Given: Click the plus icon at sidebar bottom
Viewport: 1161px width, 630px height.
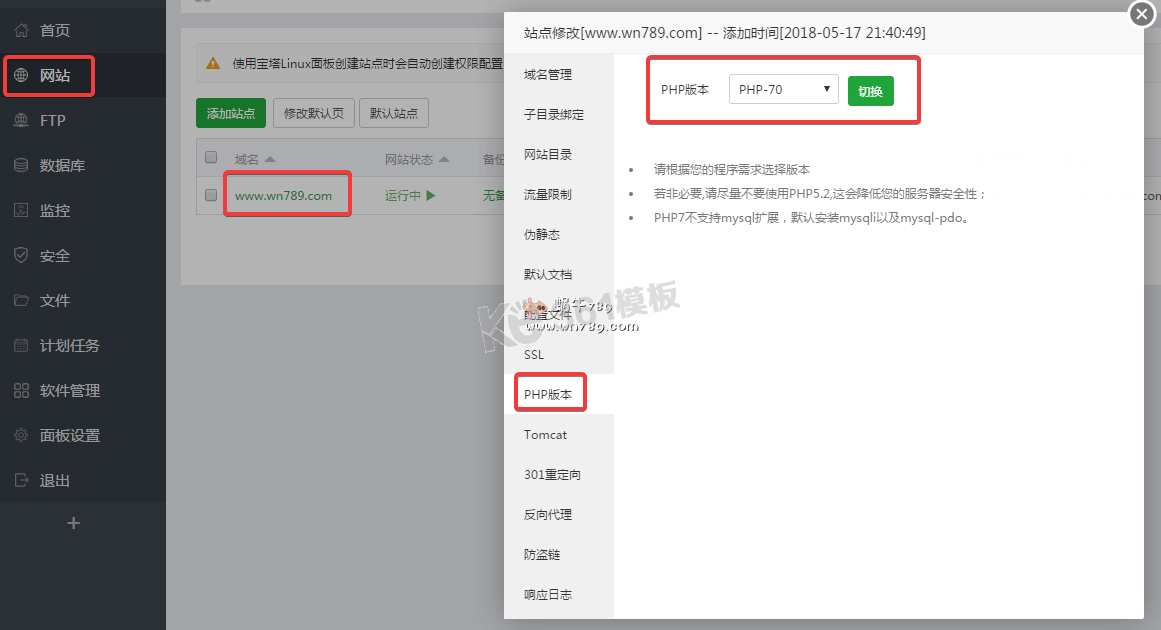Looking at the screenshot, I should pyautogui.click(x=73, y=523).
